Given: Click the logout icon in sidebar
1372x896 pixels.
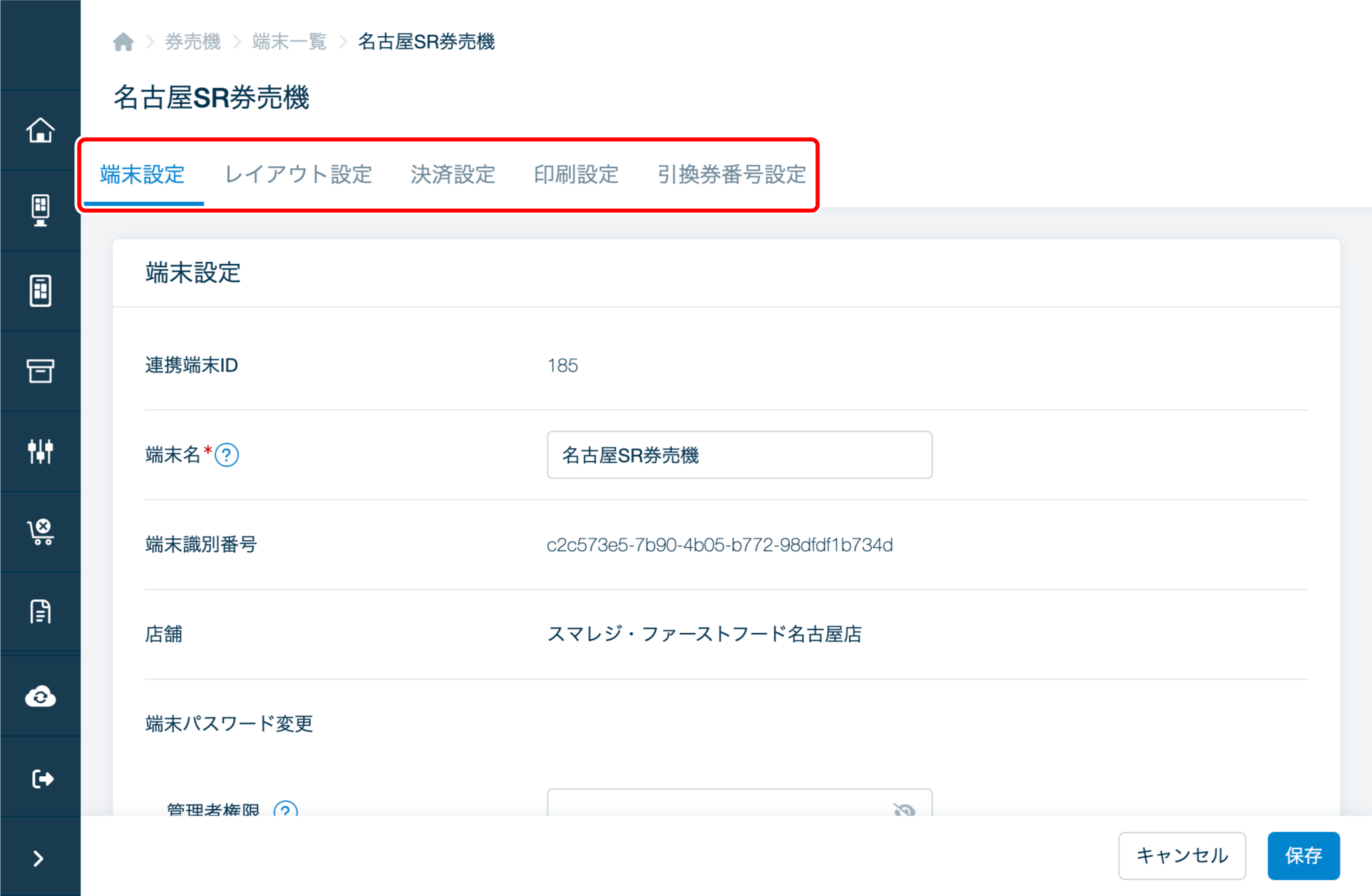Looking at the screenshot, I should (40, 778).
